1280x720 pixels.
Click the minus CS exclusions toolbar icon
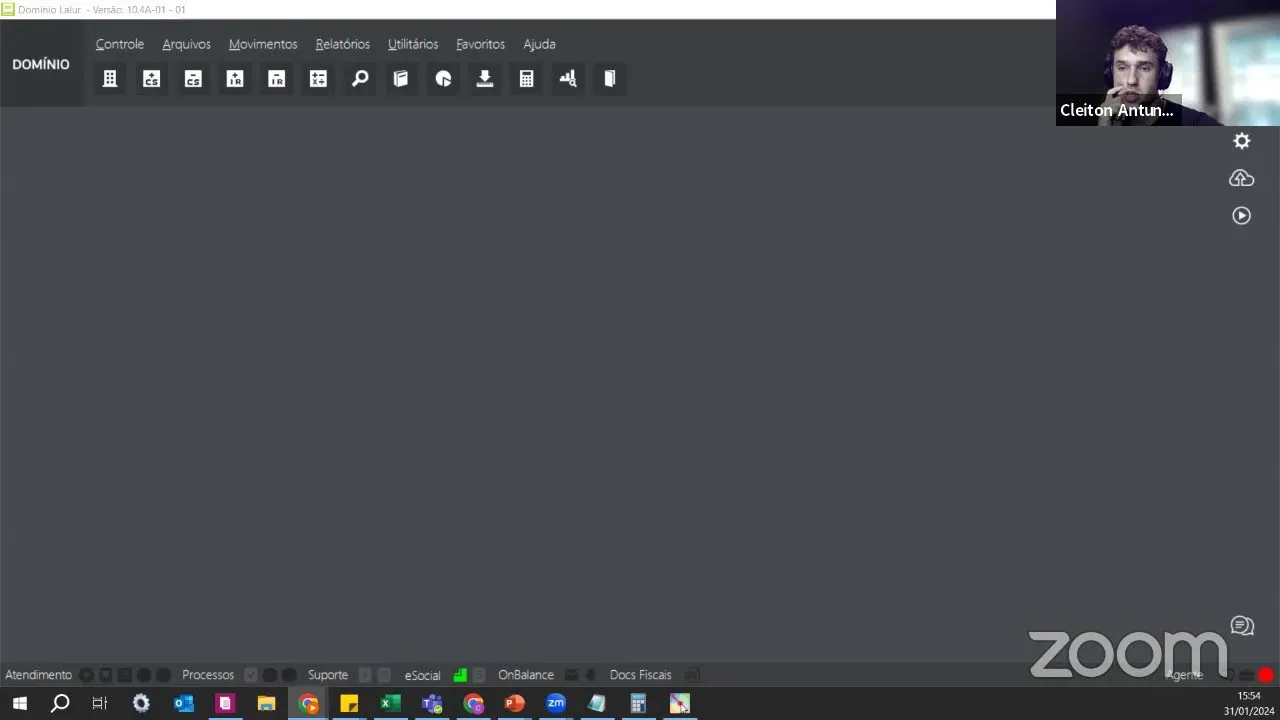[x=193, y=79]
